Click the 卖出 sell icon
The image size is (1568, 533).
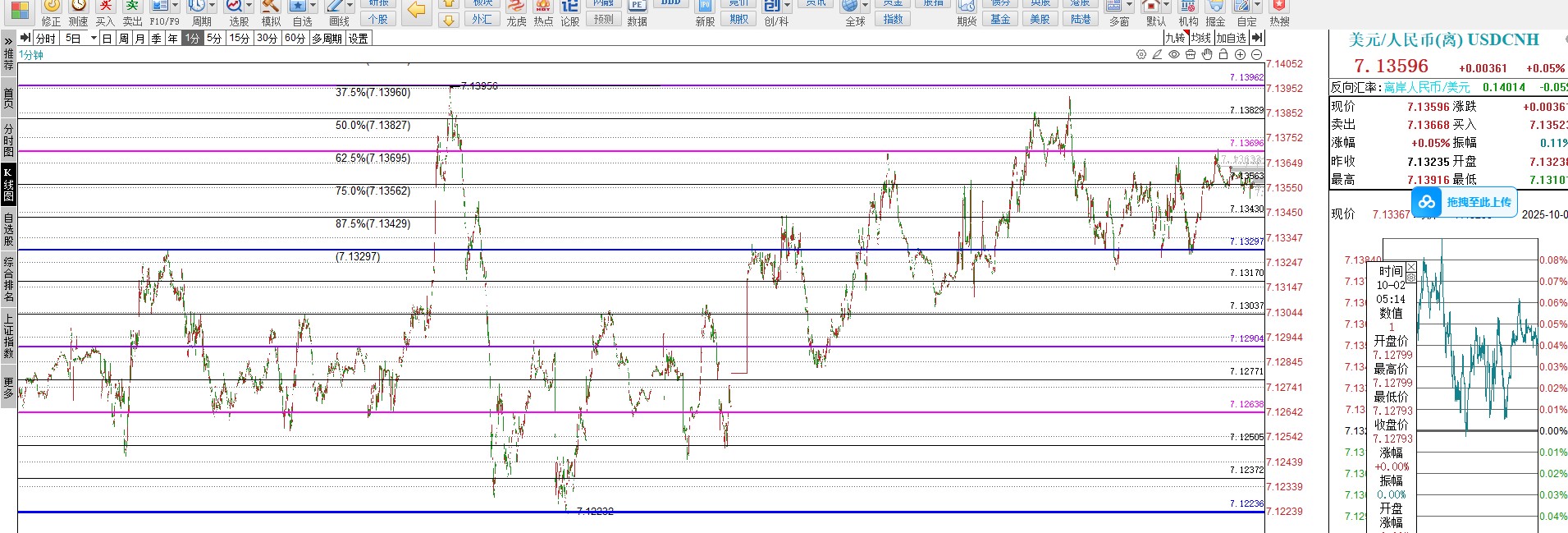pyautogui.click(x=132, y=6)
